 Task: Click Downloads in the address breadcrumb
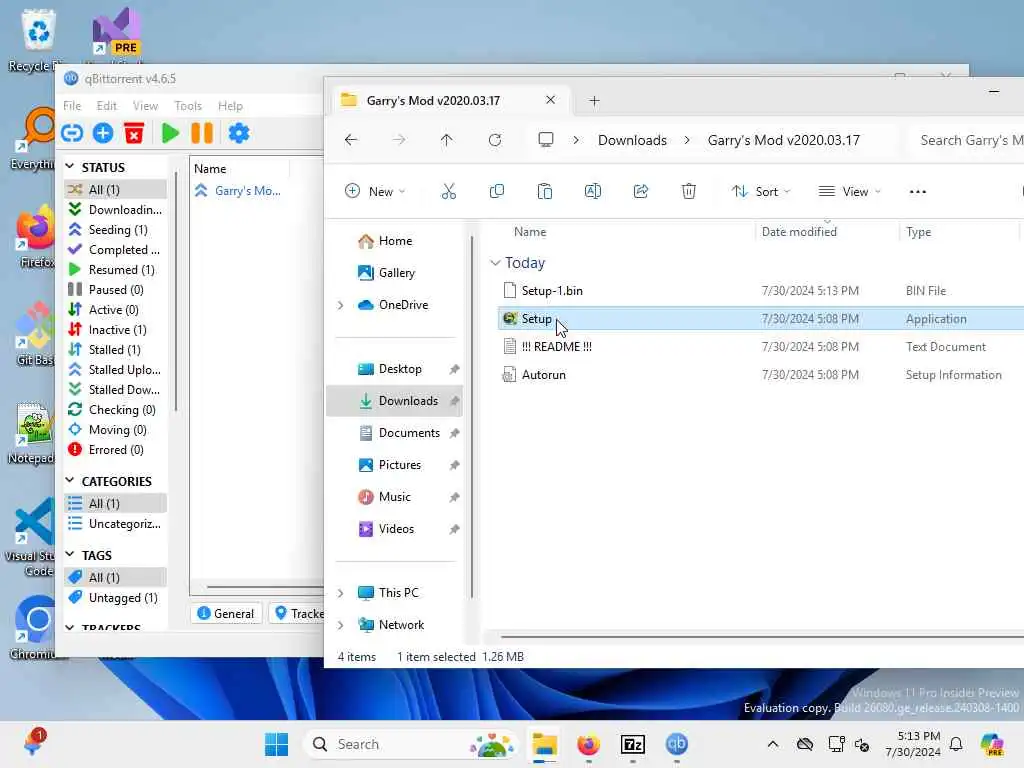point(632,140)
